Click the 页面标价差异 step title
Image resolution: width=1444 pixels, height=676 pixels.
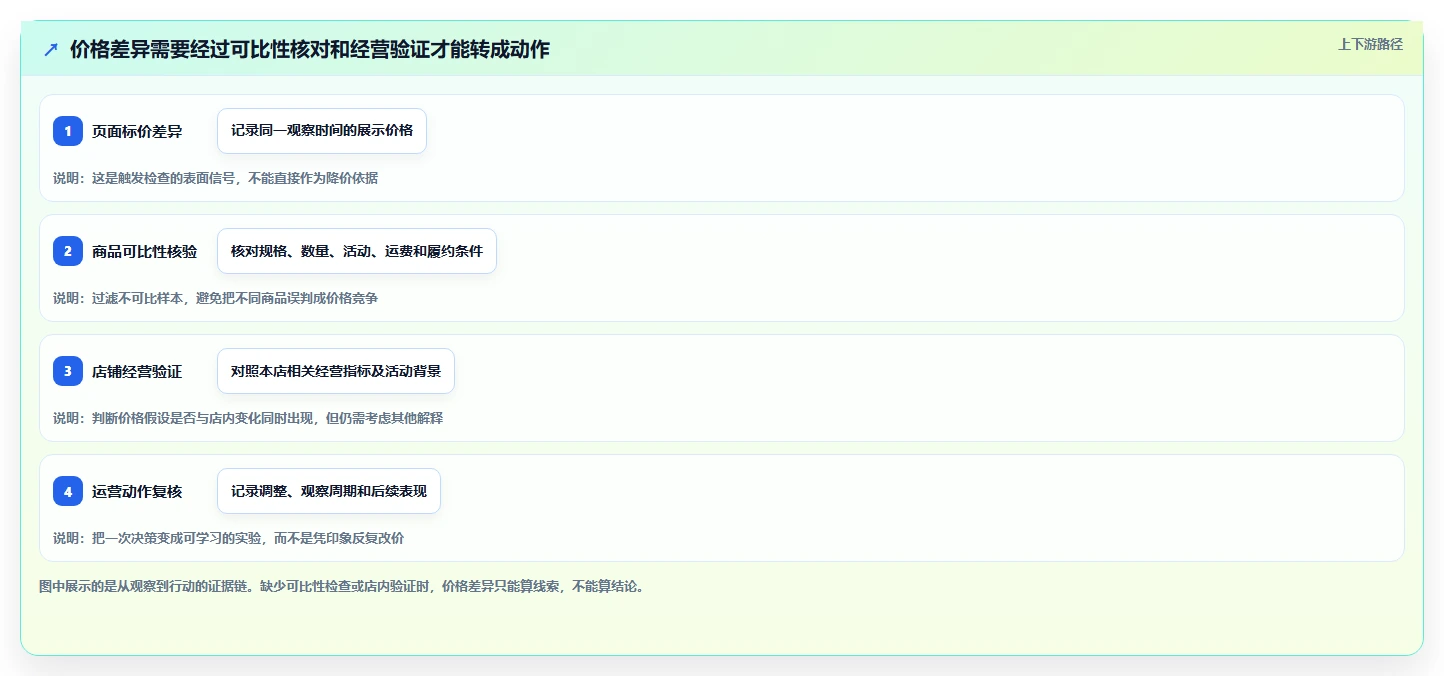pos(137,131)
